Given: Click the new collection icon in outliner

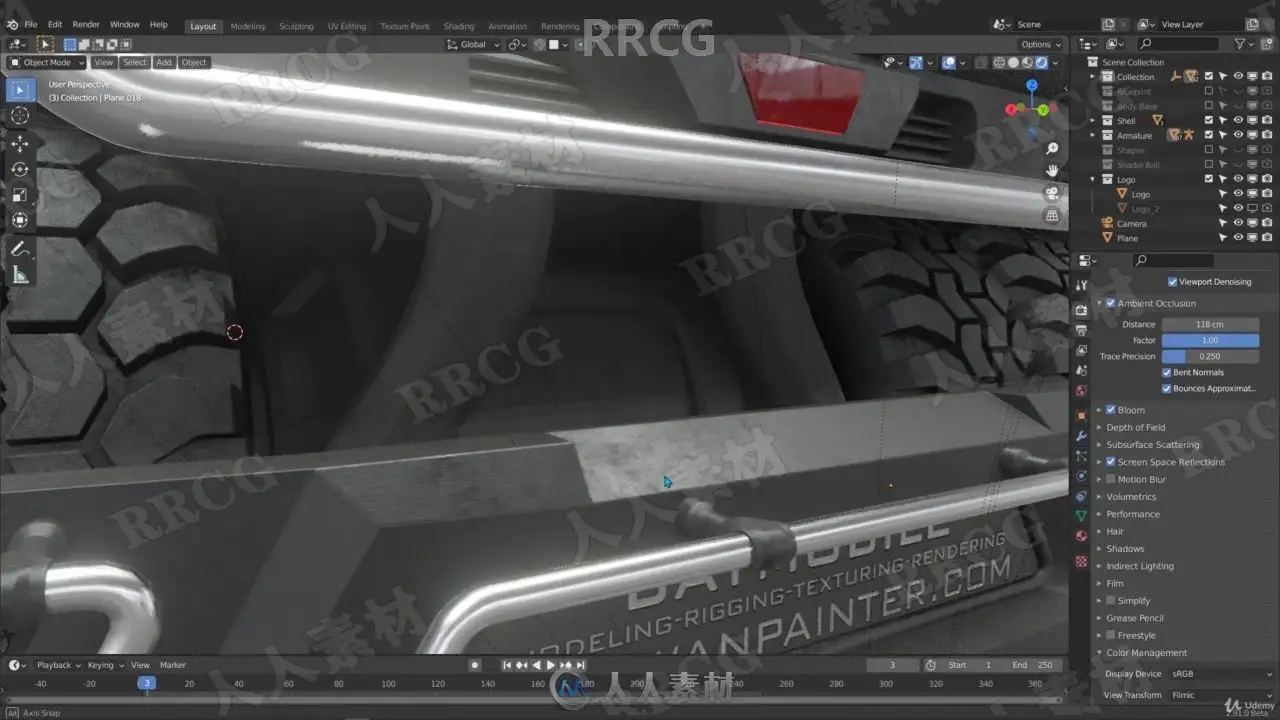Looking at the screenshot, I should tap(1267, 44).
